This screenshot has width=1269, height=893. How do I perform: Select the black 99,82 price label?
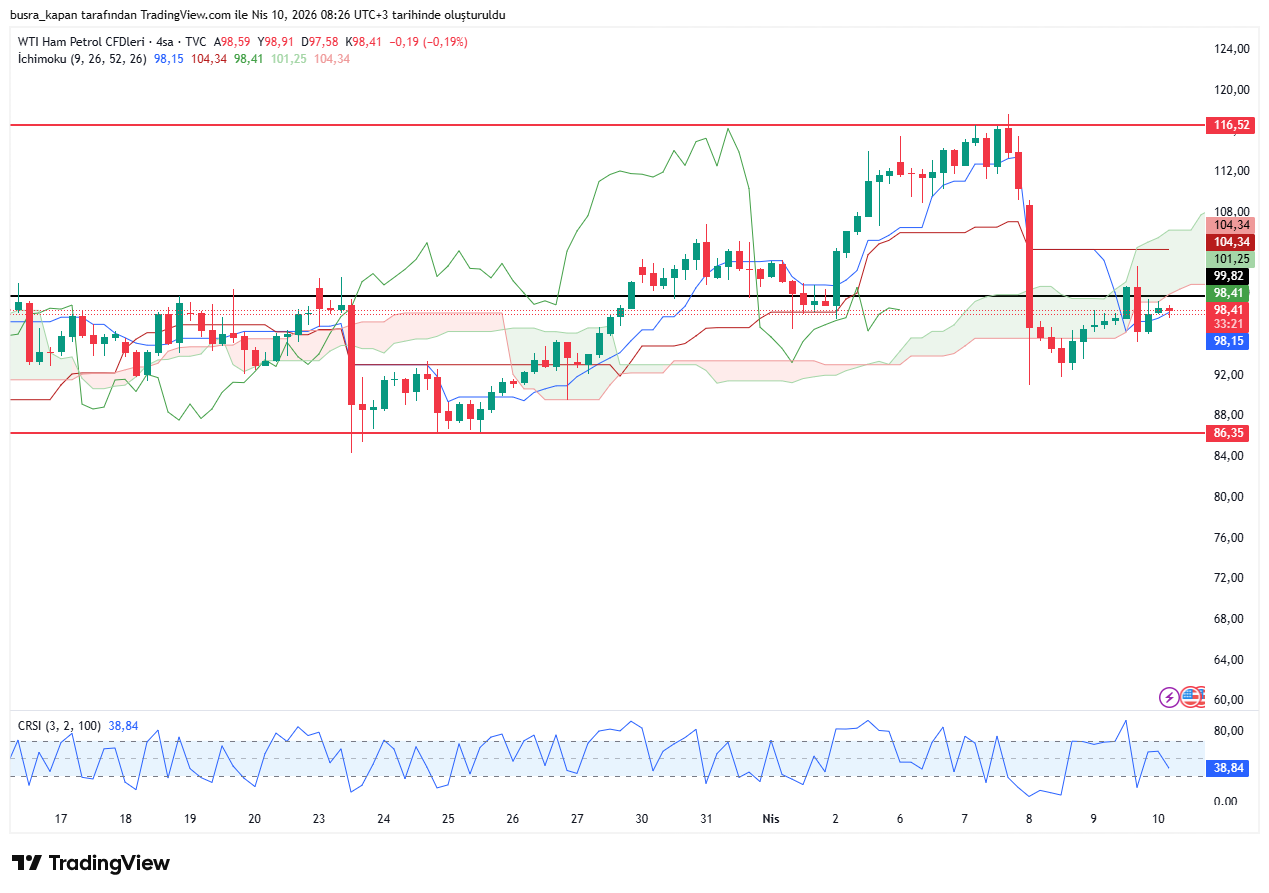(1228, 276)
